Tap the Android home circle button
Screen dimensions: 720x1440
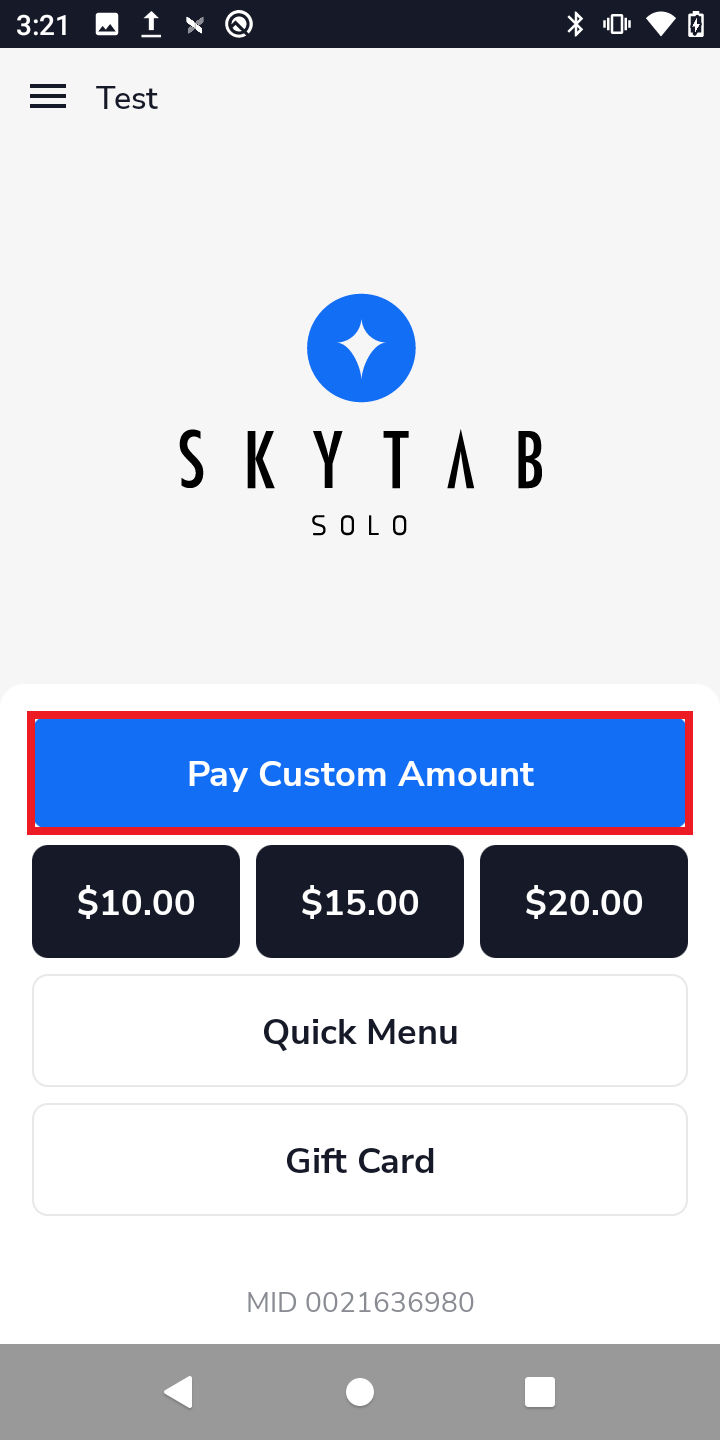point(360,1391)
